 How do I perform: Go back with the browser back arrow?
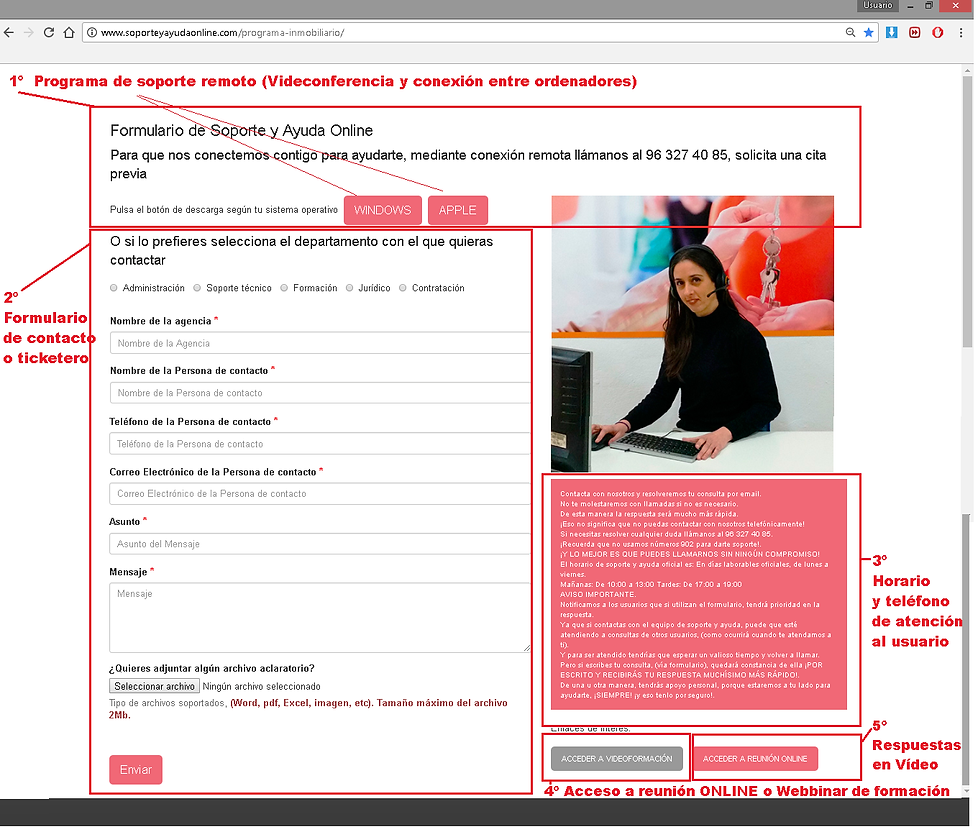pyautogui.click(x=9, y=32)
